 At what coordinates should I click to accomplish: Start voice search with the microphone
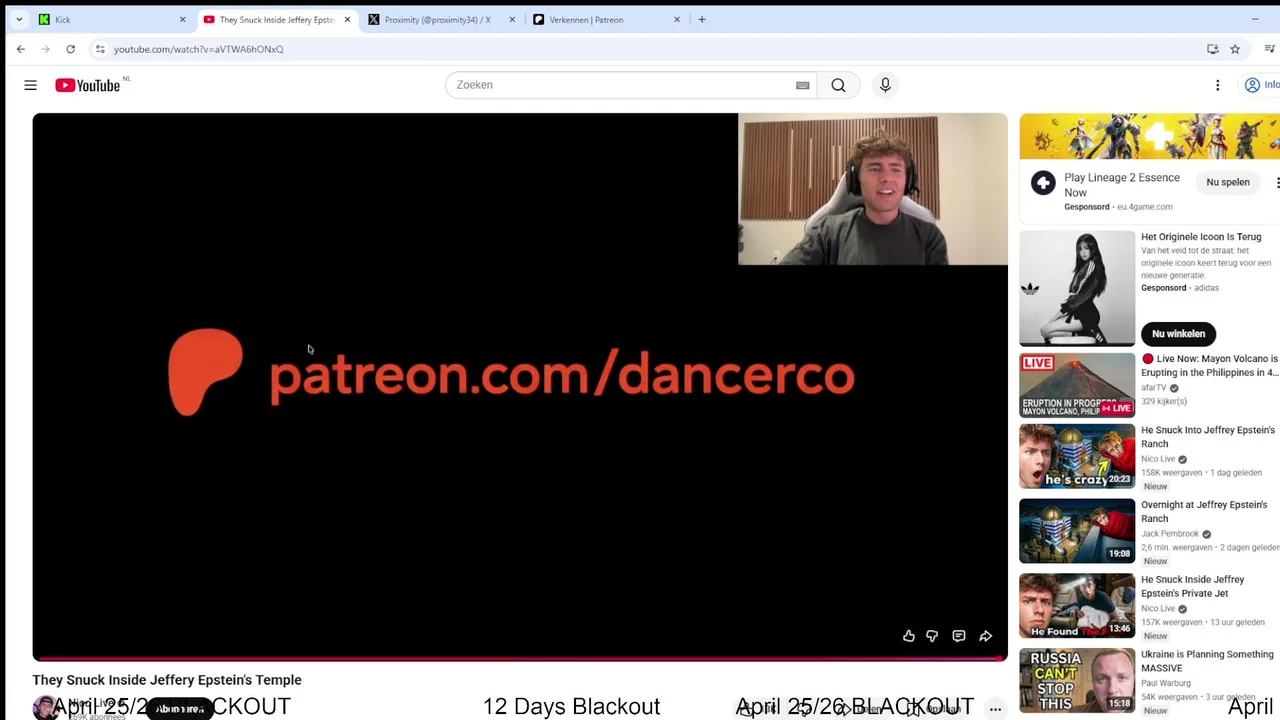coord(885,85)
